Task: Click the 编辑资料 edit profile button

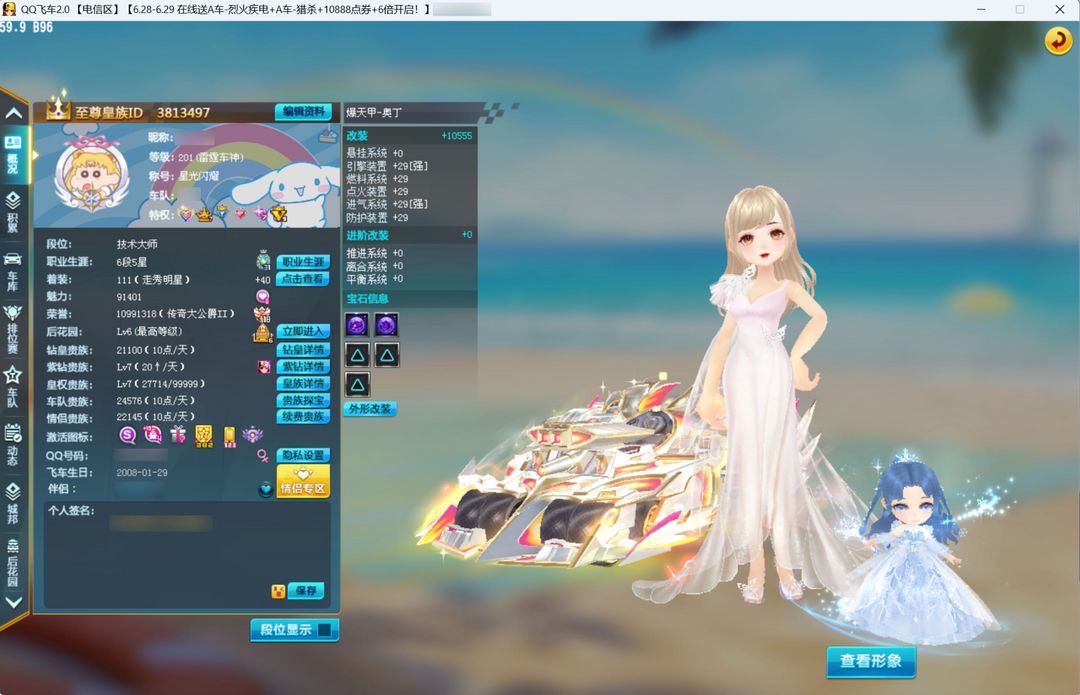Action: pos(303,112)
